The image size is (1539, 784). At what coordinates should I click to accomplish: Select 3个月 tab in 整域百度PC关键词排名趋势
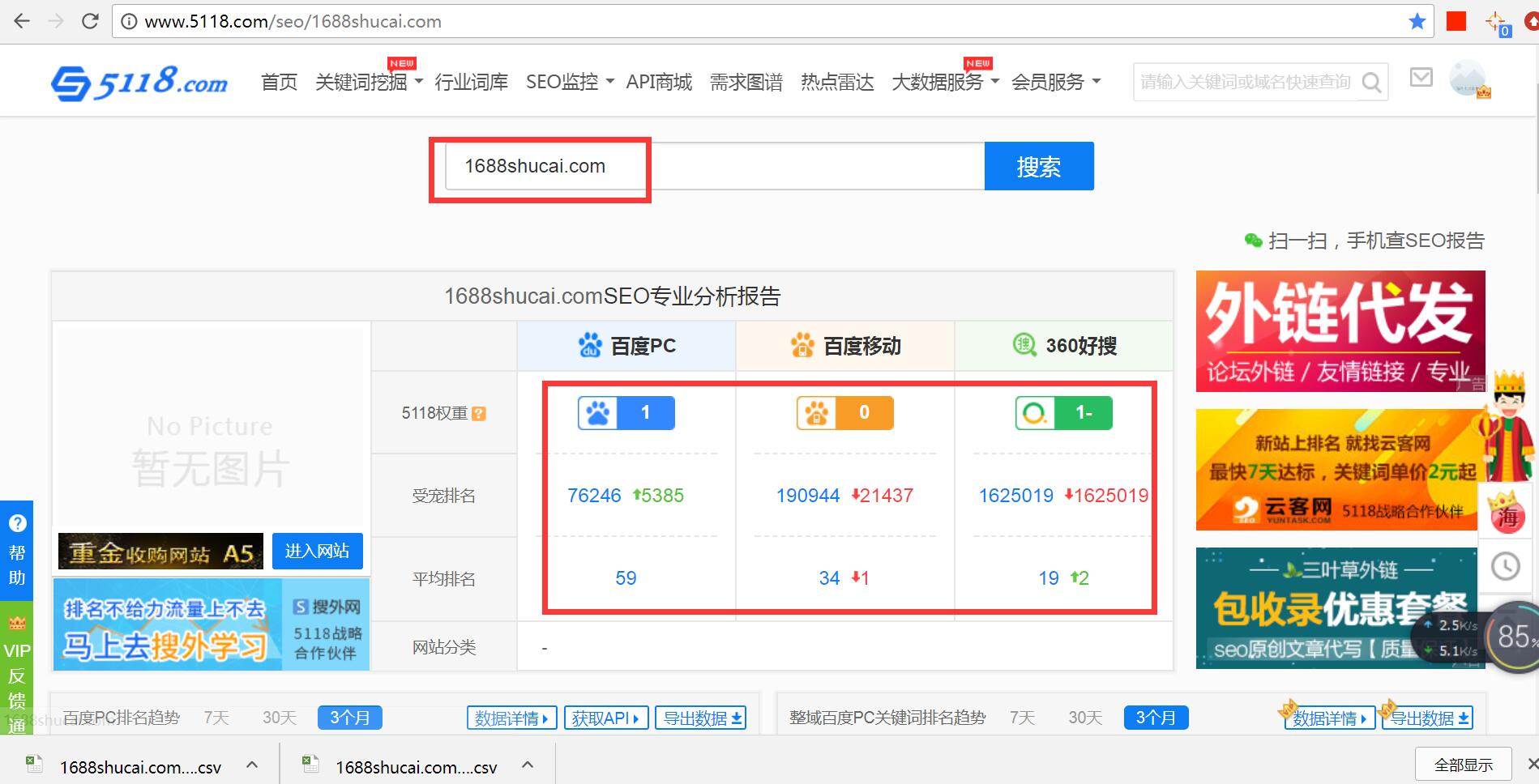tap(1156, 718)
